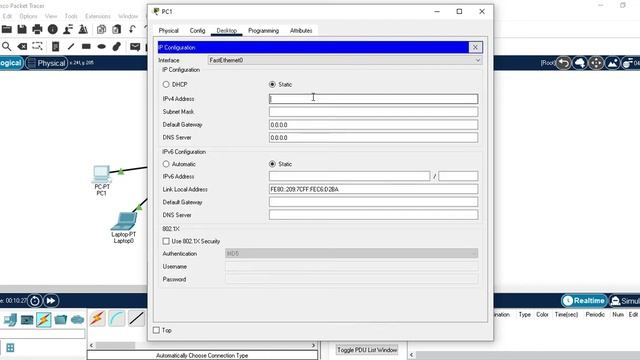
Task: Pick the Copper Straight-Through cable
Action: (x=136, y=318)
